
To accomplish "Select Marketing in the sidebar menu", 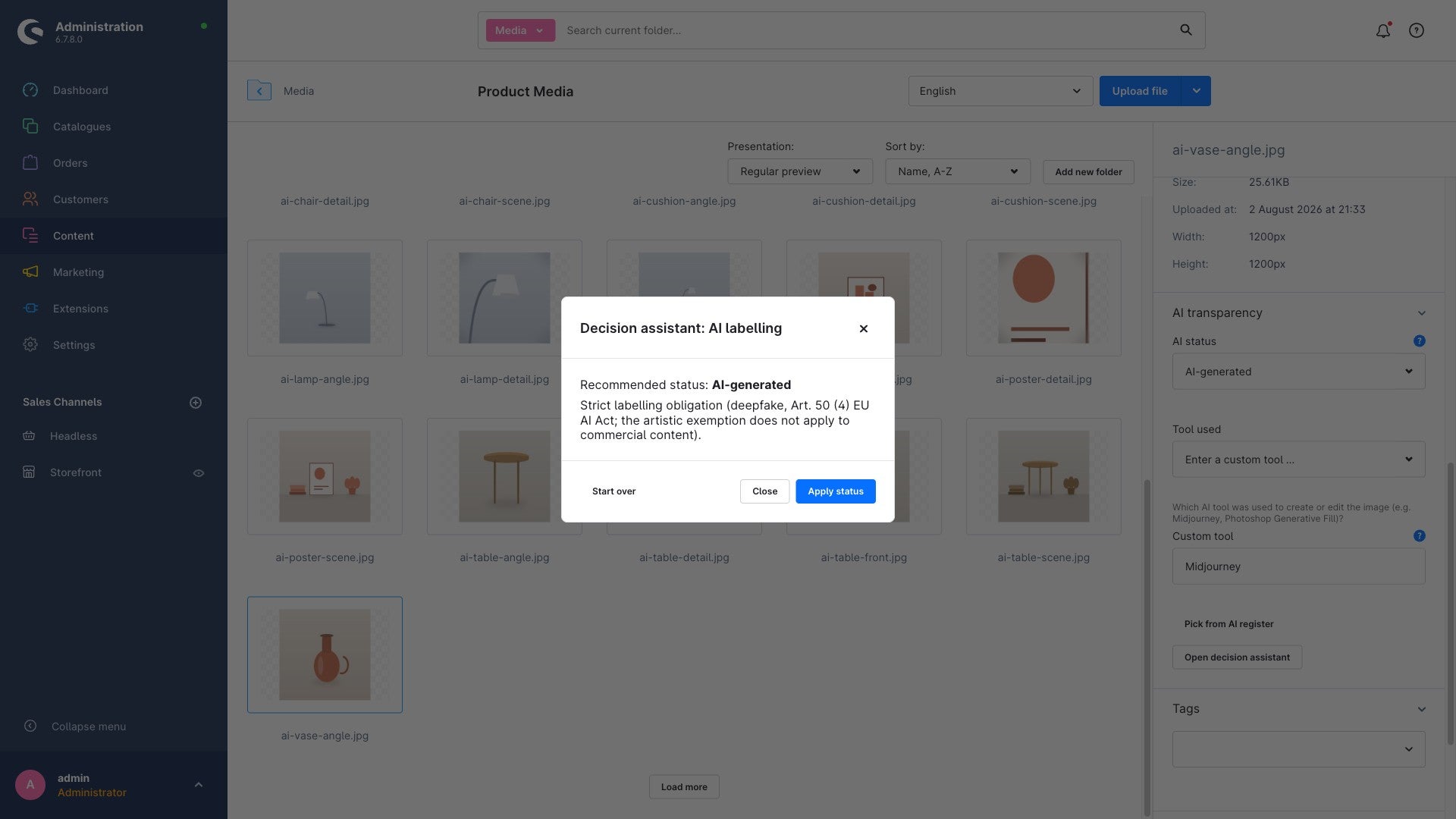I will click(78, 272).
